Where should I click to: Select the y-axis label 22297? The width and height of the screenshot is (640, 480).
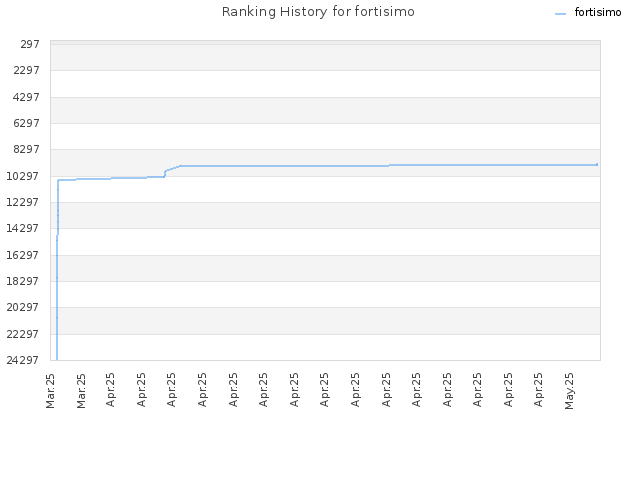23,334
